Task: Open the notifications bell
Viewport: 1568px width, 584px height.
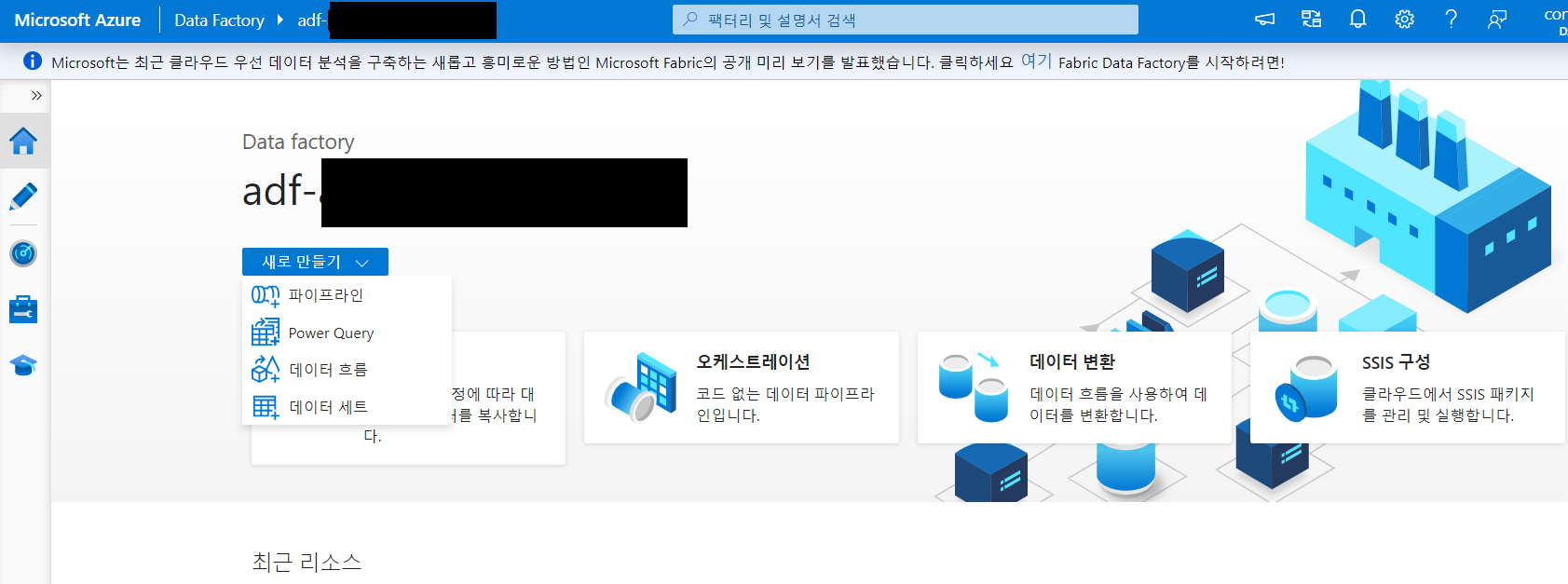Action: coord(1358,20)
